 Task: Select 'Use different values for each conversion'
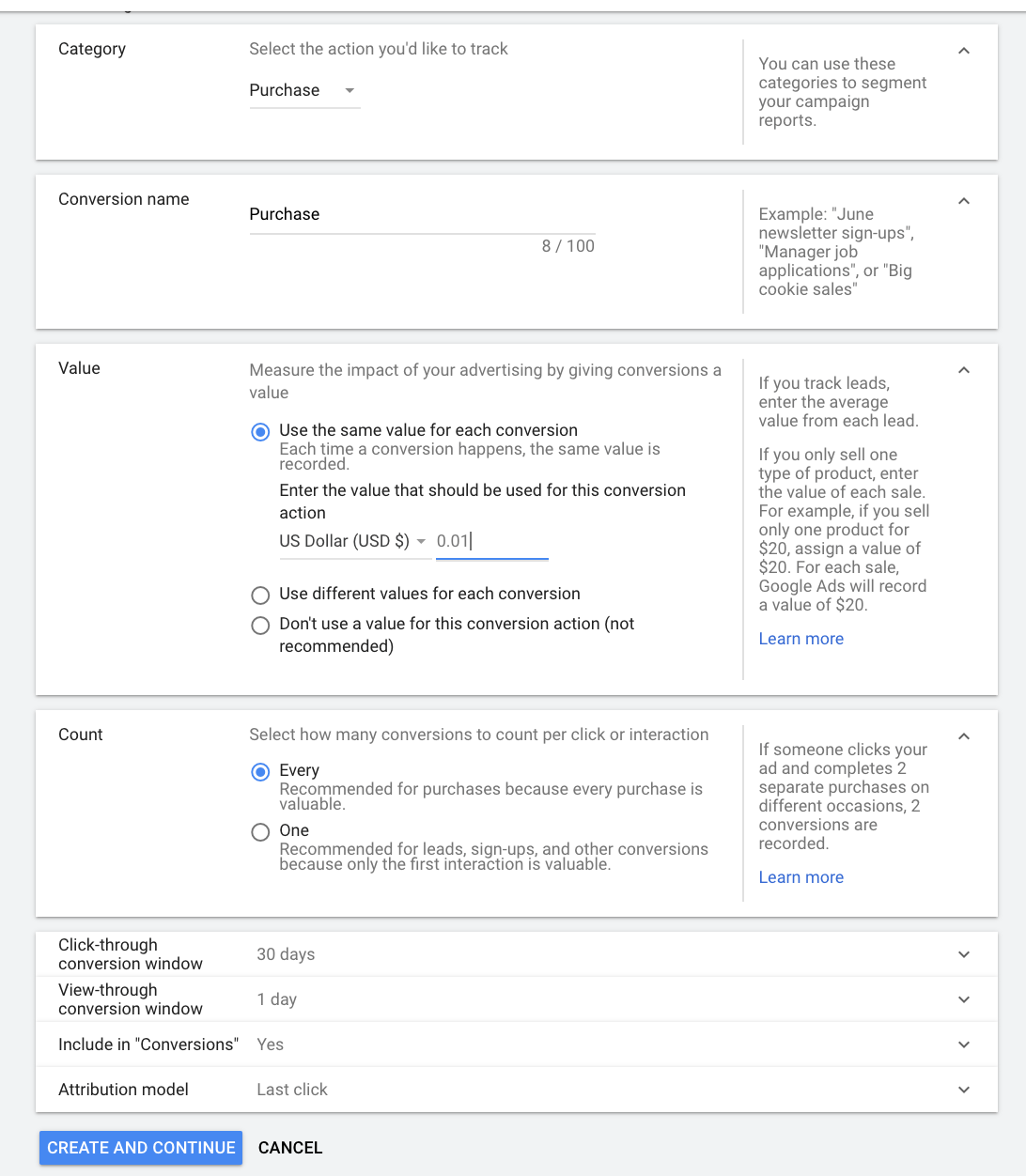260,595
